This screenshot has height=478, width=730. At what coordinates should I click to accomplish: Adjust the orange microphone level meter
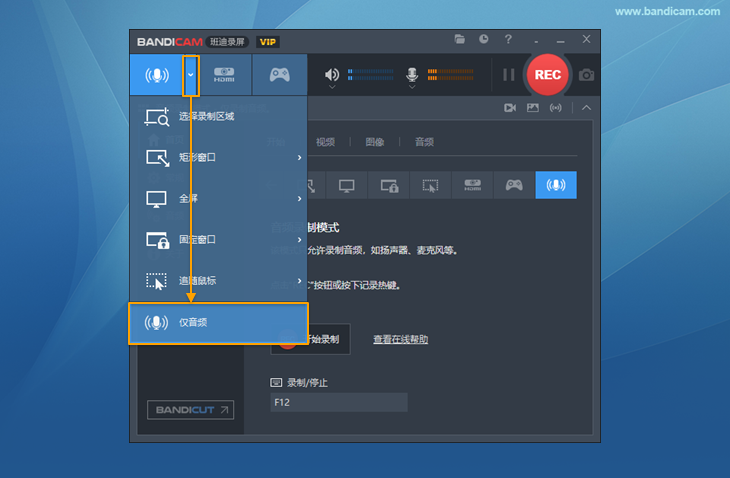point(451,74)
